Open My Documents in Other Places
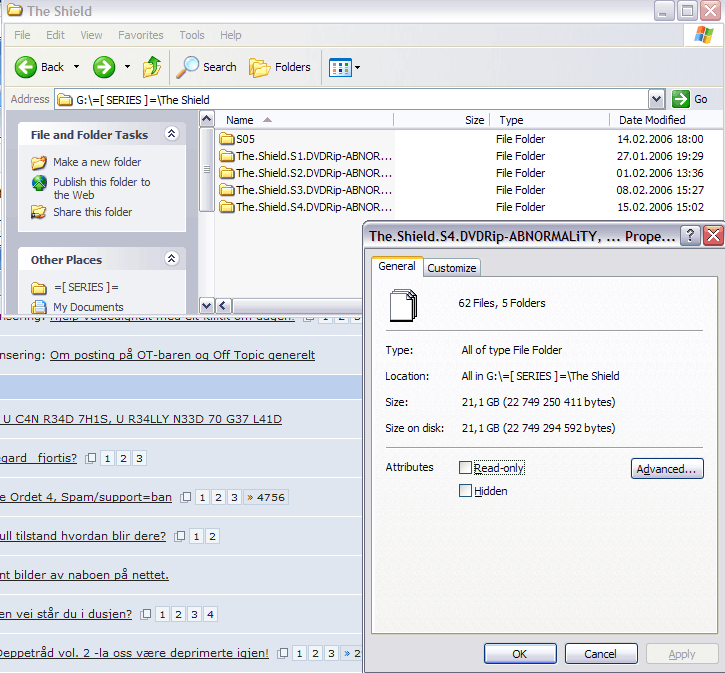This screenshot has height=673, width=725. 88,307
